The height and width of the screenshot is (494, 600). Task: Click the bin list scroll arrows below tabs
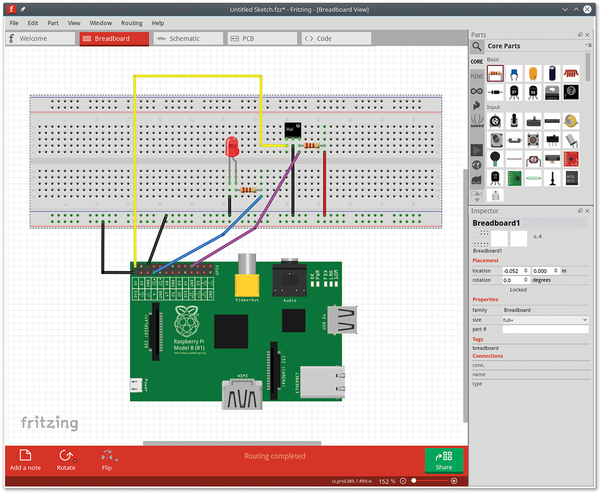477,197
